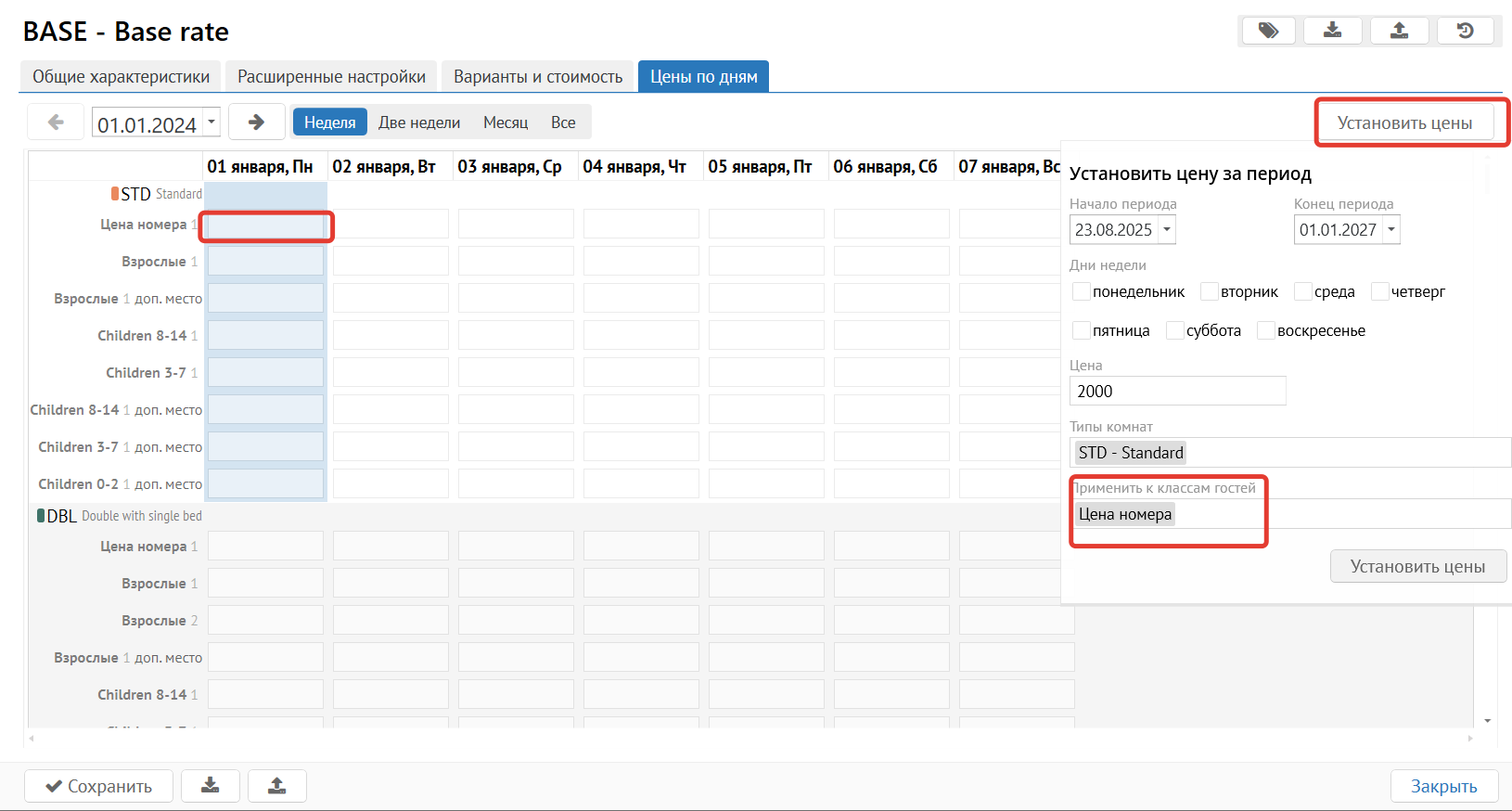Click STD Взрослые 1 cell for 02 января
1512x811 pixels.
coord(391,262)
